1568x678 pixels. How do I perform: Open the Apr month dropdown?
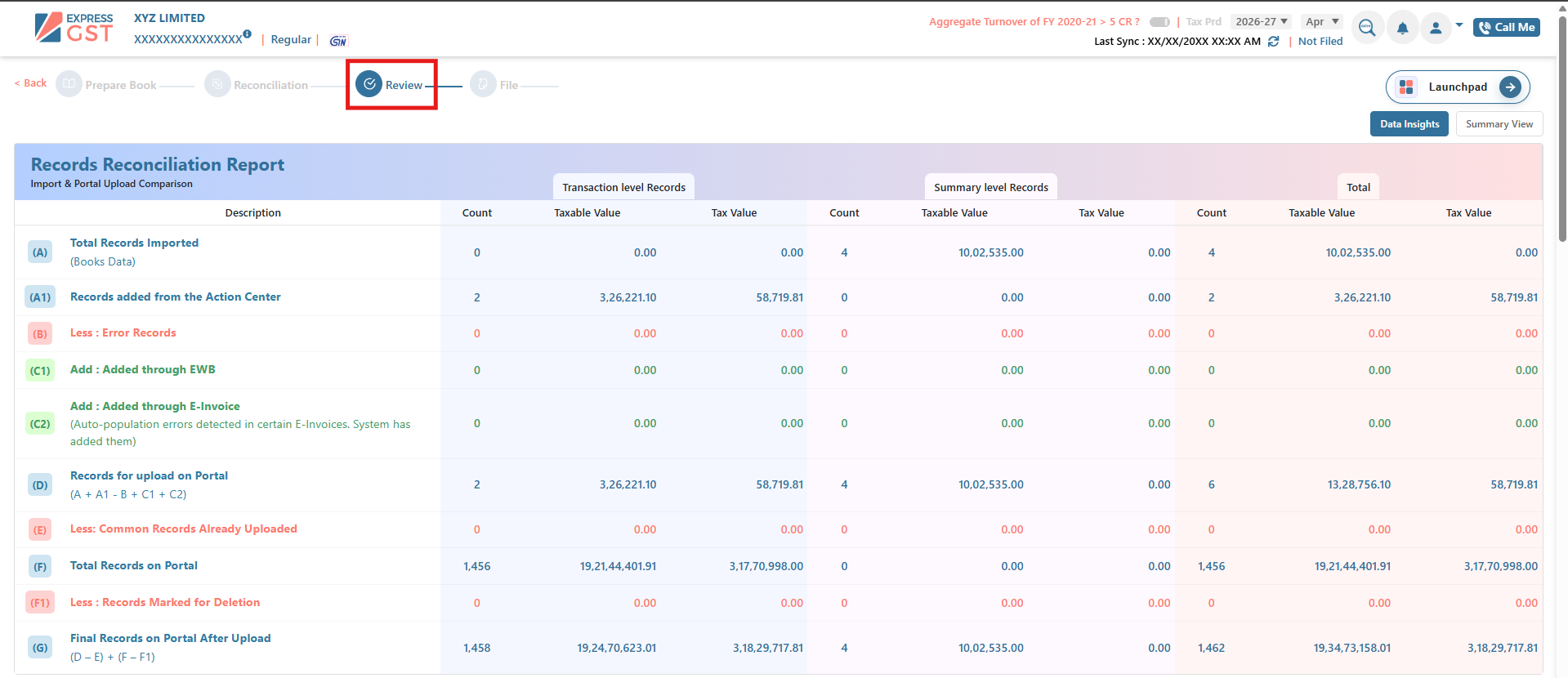coord(1321,22)
